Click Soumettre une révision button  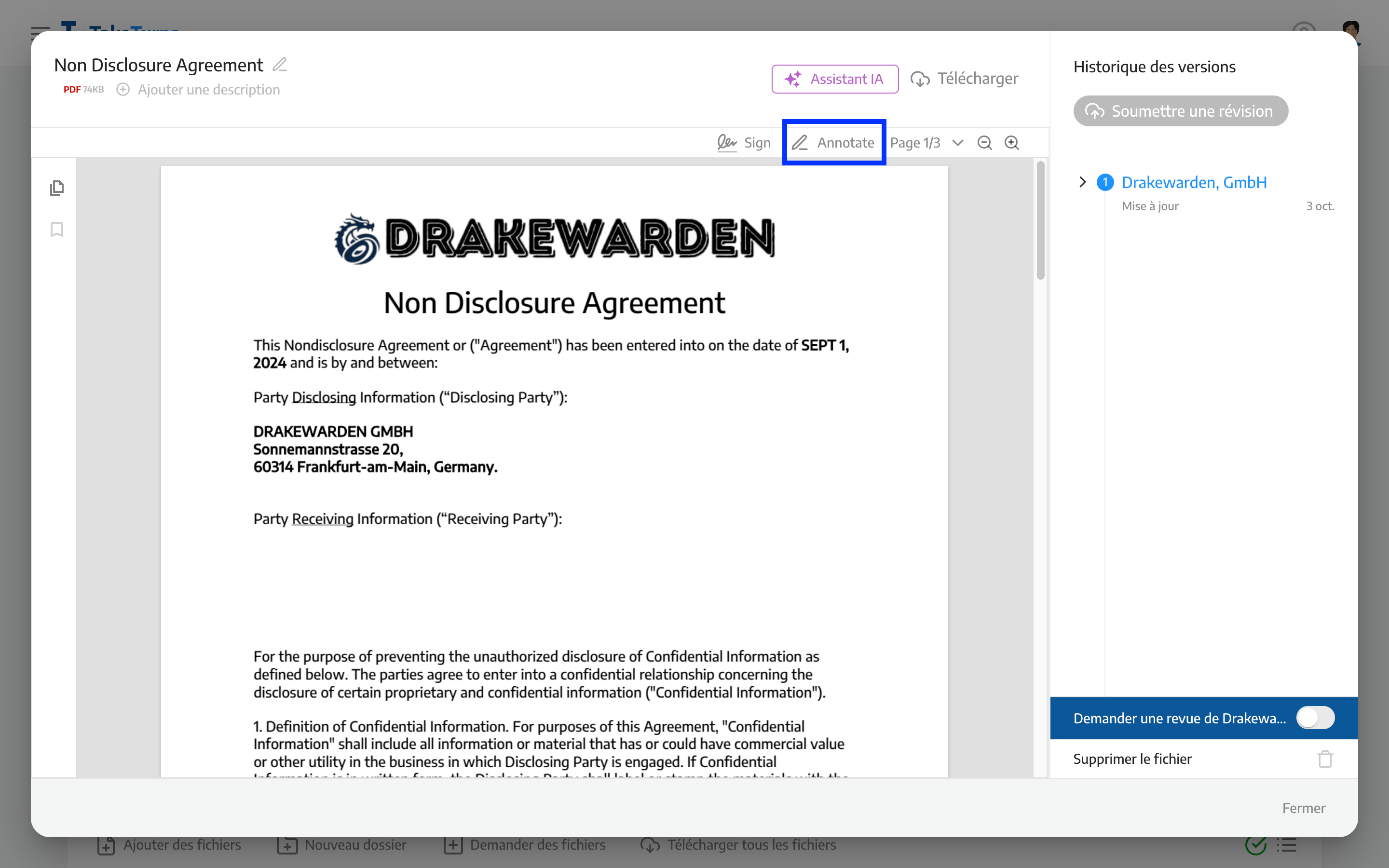pos(1180,111)
